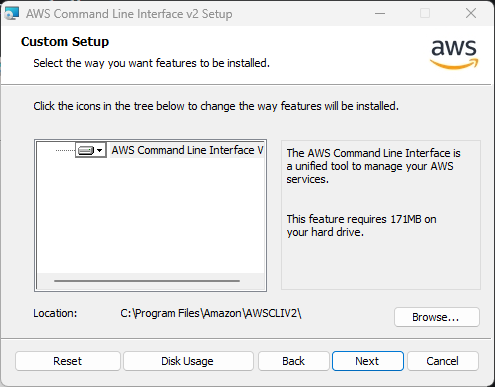The width and height of the screenshot is (495, 387).
Task: Click the window title 'AWS Command Line Interface v2 Setup'
Action: 129,14
